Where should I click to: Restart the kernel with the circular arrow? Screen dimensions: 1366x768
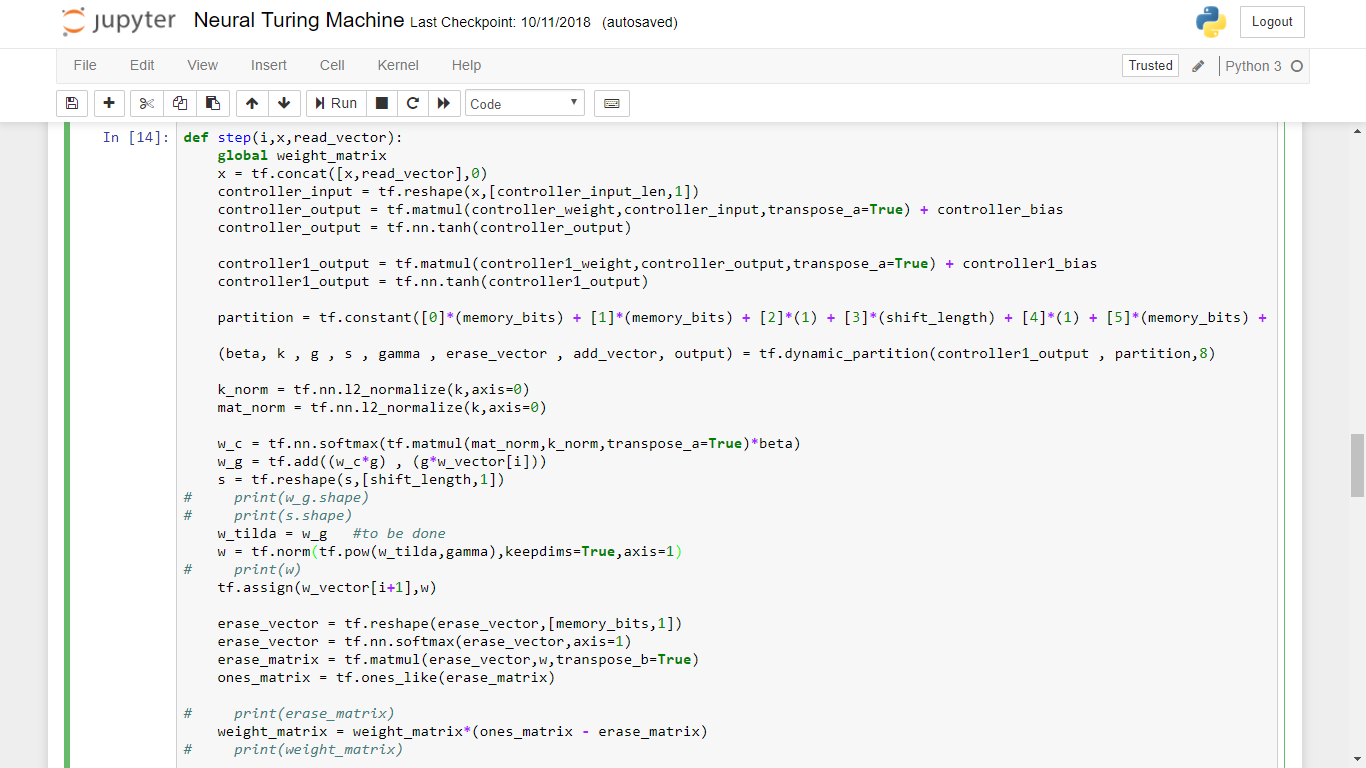(412, 103)
